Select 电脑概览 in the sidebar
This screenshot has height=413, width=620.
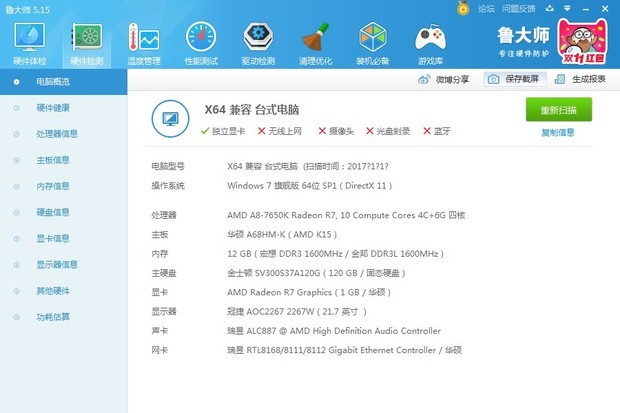[x=63, y=82]
